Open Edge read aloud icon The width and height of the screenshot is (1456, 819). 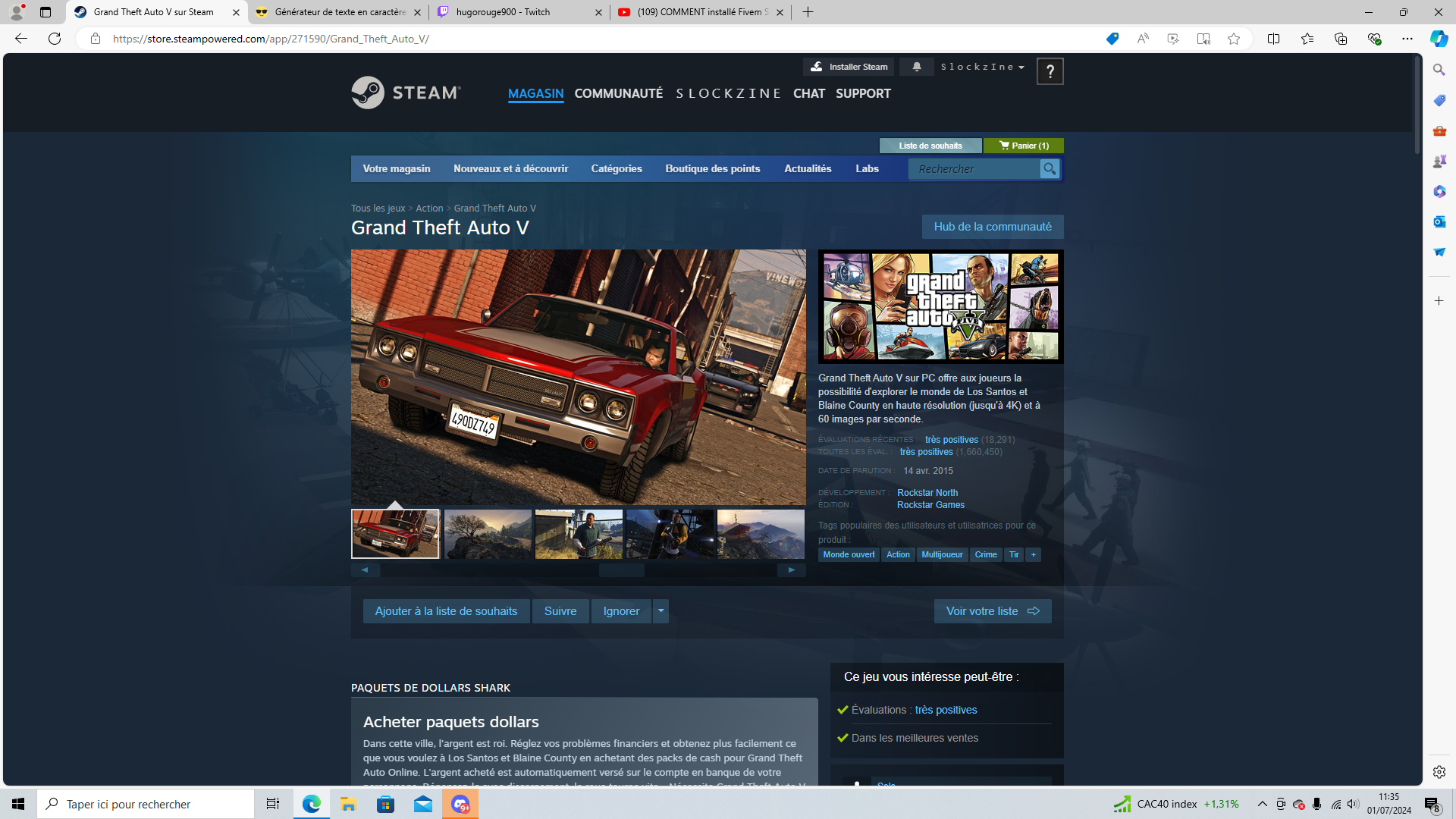pyautogui.click(x=1143, y=39)
